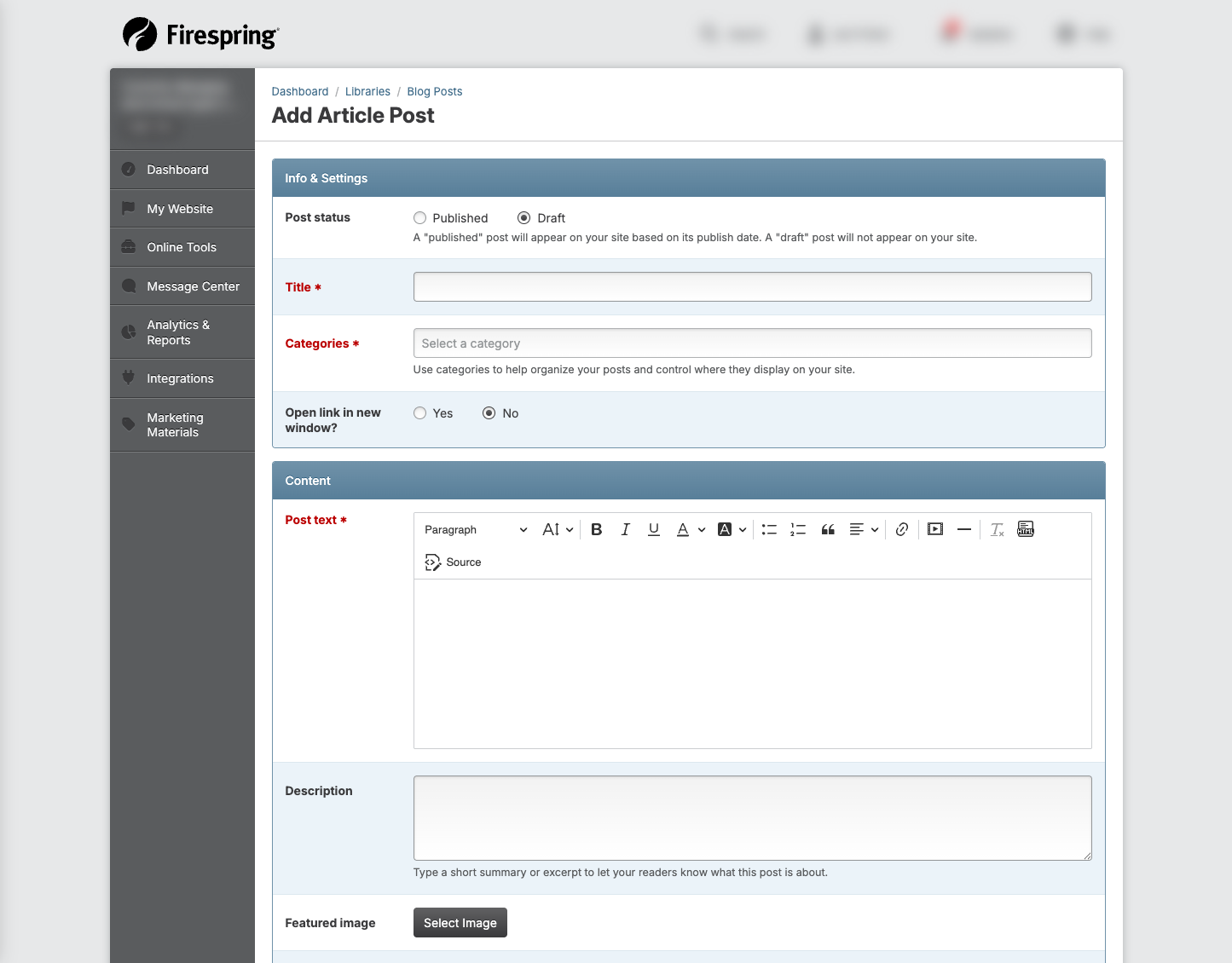Apply block quote formatting
The height and width of the screenshot is (963, 1232).
(x=827, y=529)
